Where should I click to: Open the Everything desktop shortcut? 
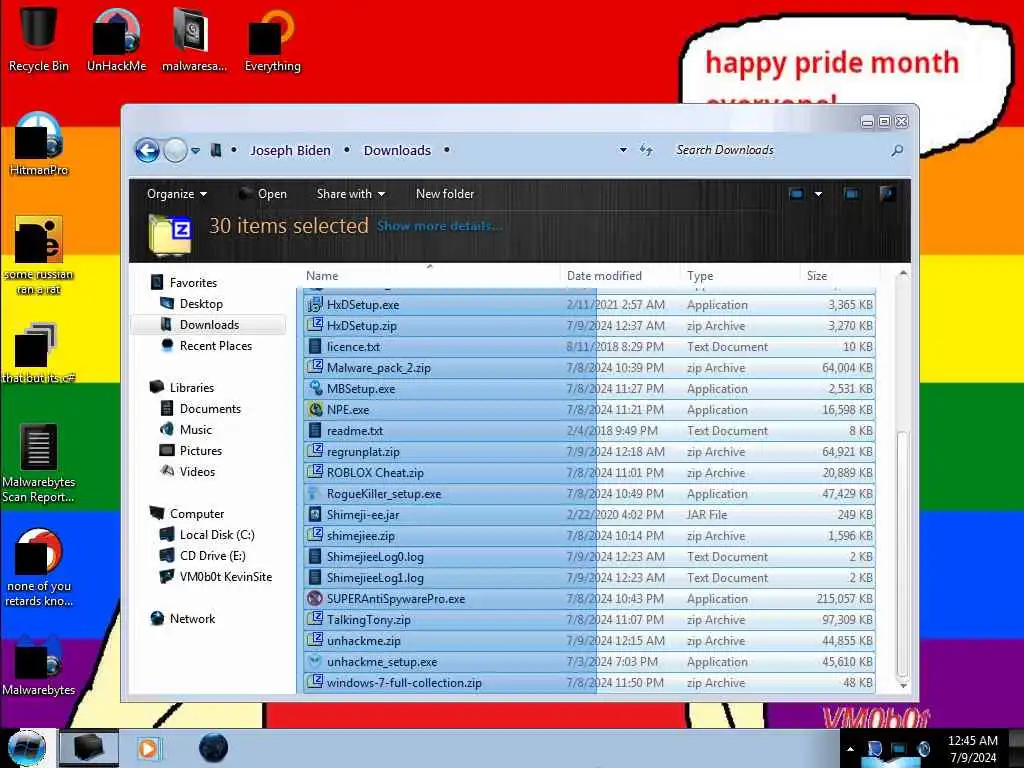point(272,39)
